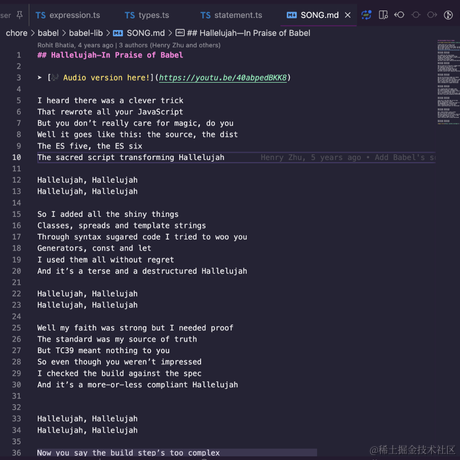Click the pin icon on the leftmost tab
This screenshot has height=460, width=460.
[20, 15]
